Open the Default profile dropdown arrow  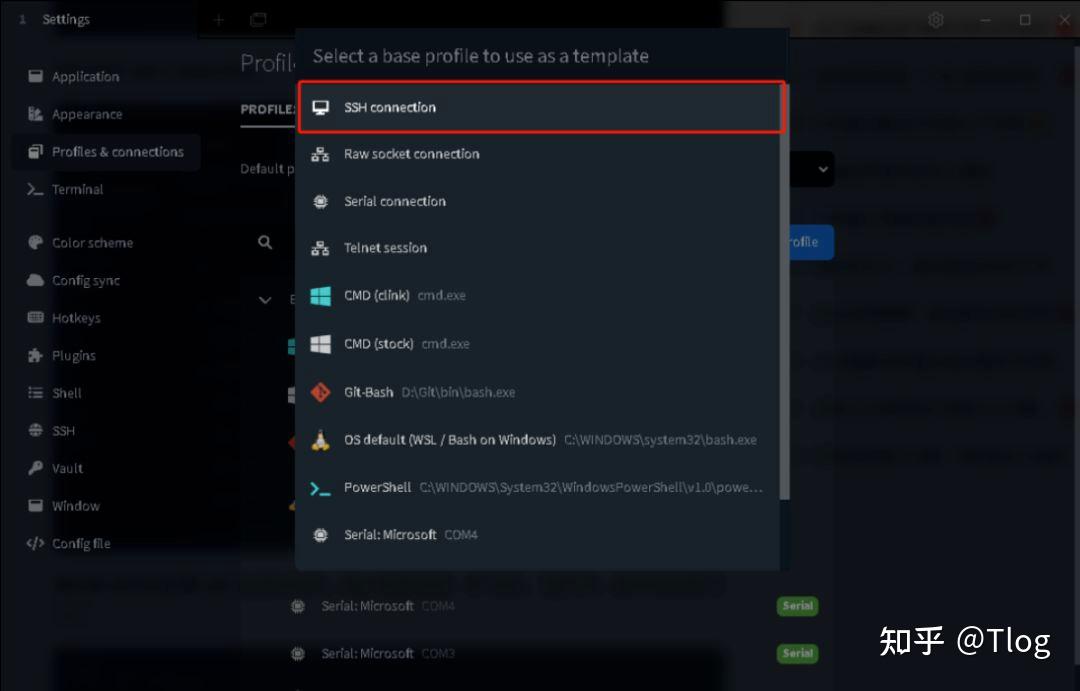[822, 169]
